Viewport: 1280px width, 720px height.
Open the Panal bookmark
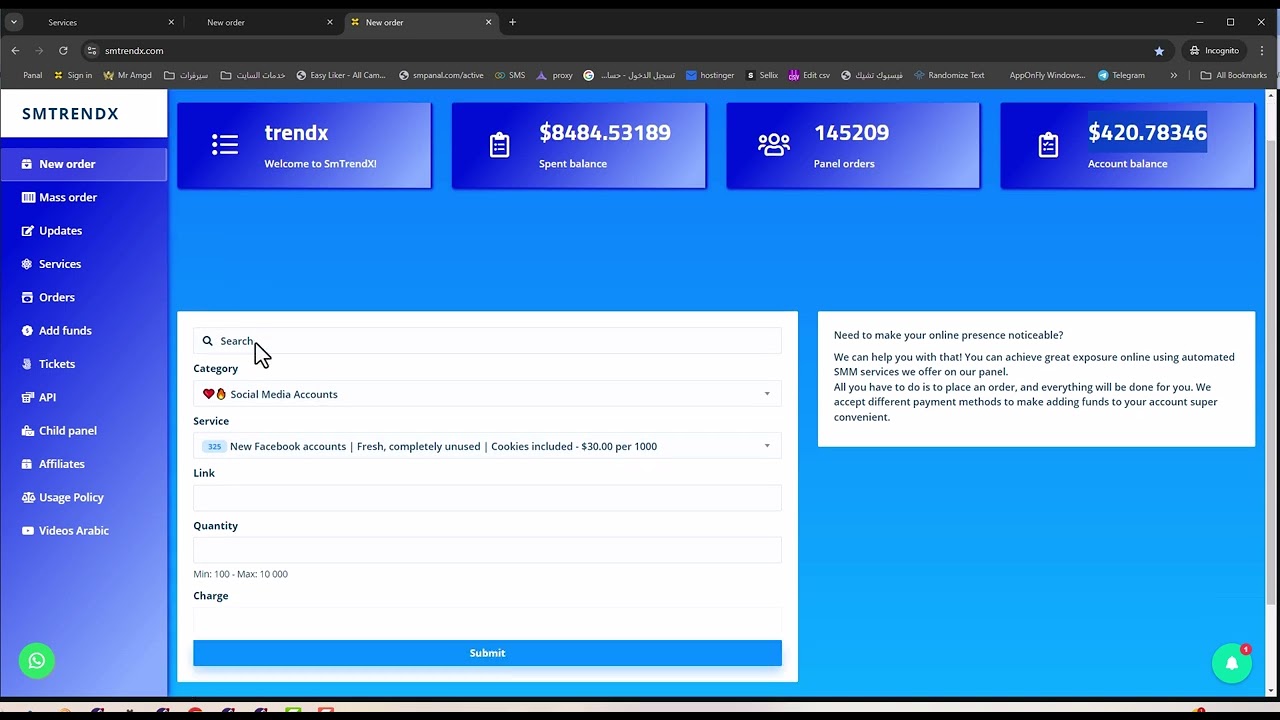pyautogui.click(x=32, y=75)
